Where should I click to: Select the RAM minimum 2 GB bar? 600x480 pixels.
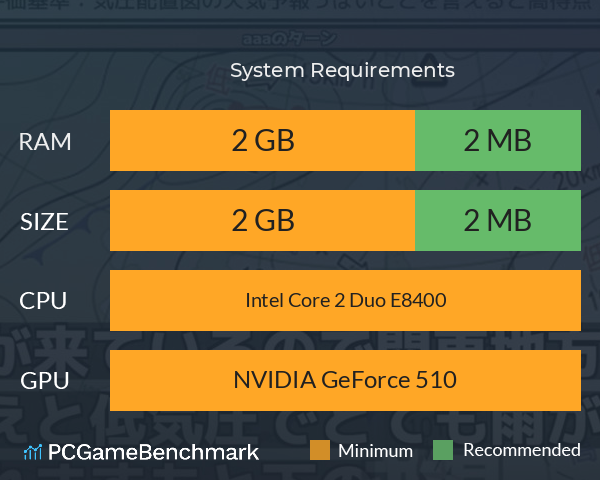[262, 140]
